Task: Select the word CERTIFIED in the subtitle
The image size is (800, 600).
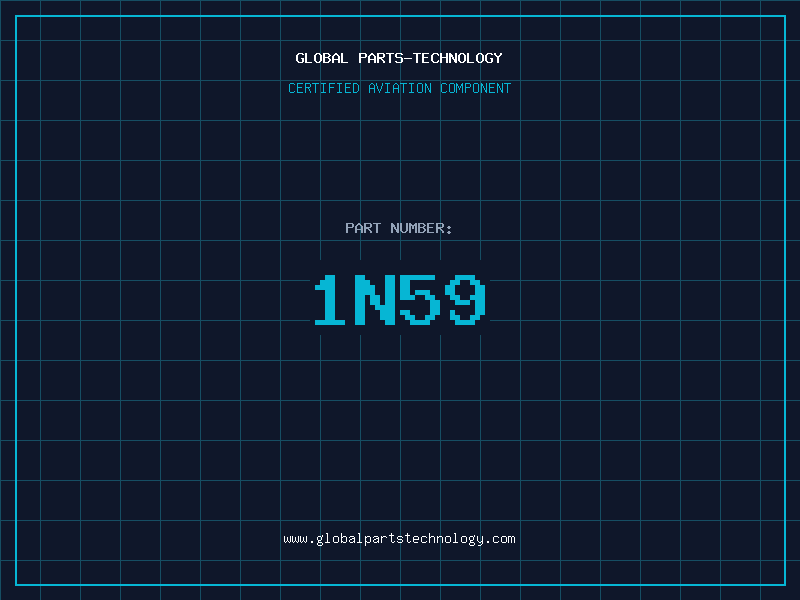Action: pyautogui.click(x=324, y=88)
